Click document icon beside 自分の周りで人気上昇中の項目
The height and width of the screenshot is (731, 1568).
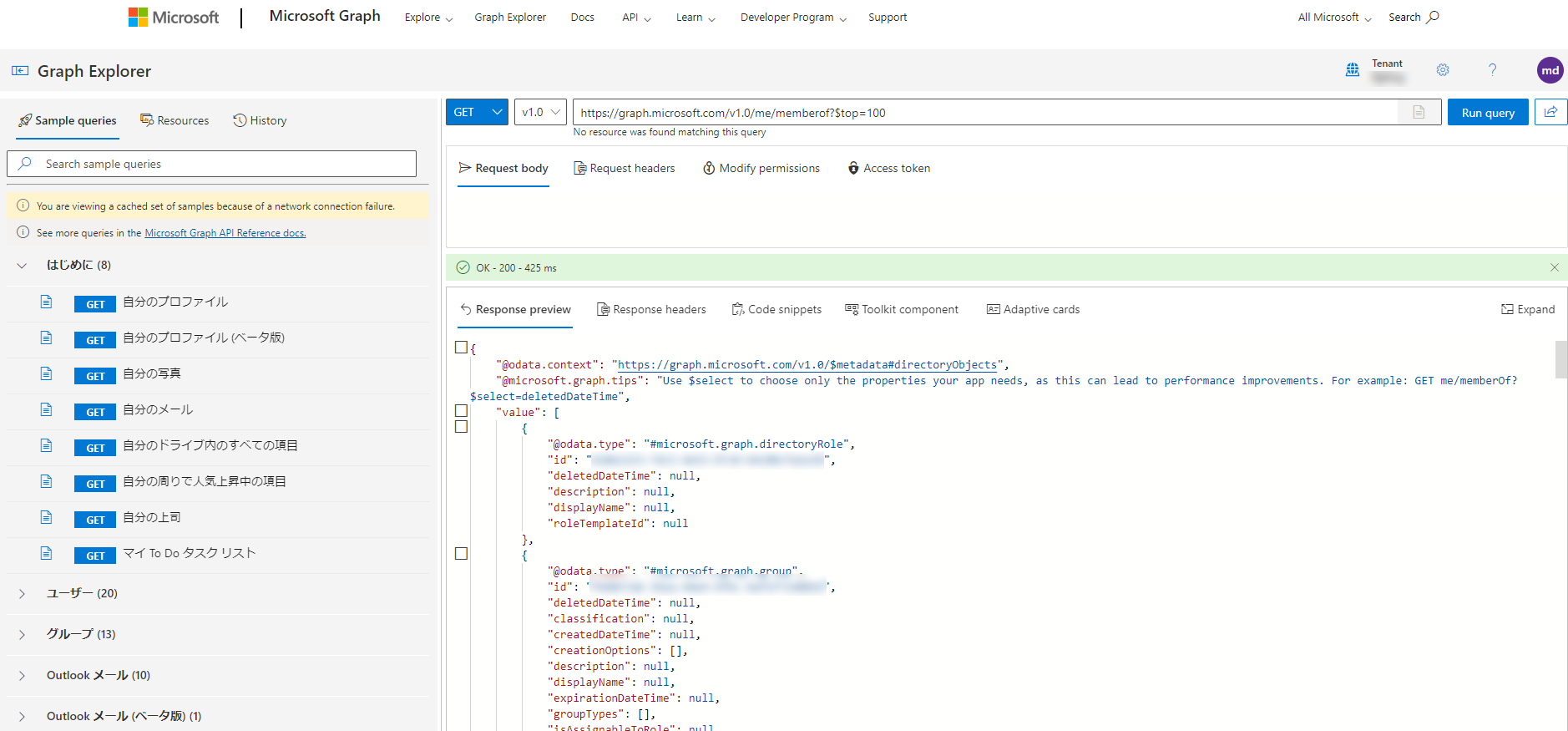(x=47, y=481)
